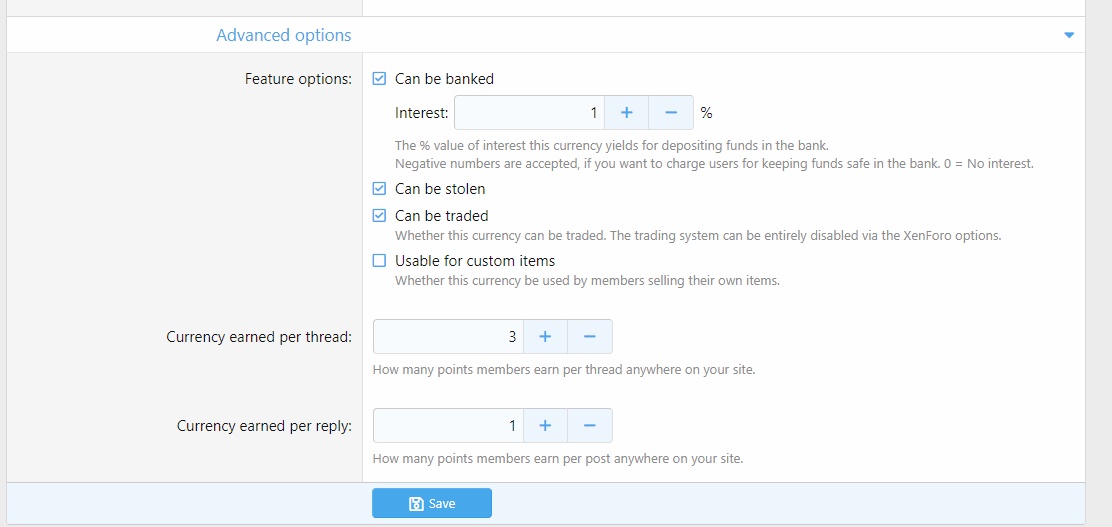The width and height of the screenshot is (1112, 527).
Task: Decrement Currency earned per thread
Action: pyautogui.click(x=590, y=337)
